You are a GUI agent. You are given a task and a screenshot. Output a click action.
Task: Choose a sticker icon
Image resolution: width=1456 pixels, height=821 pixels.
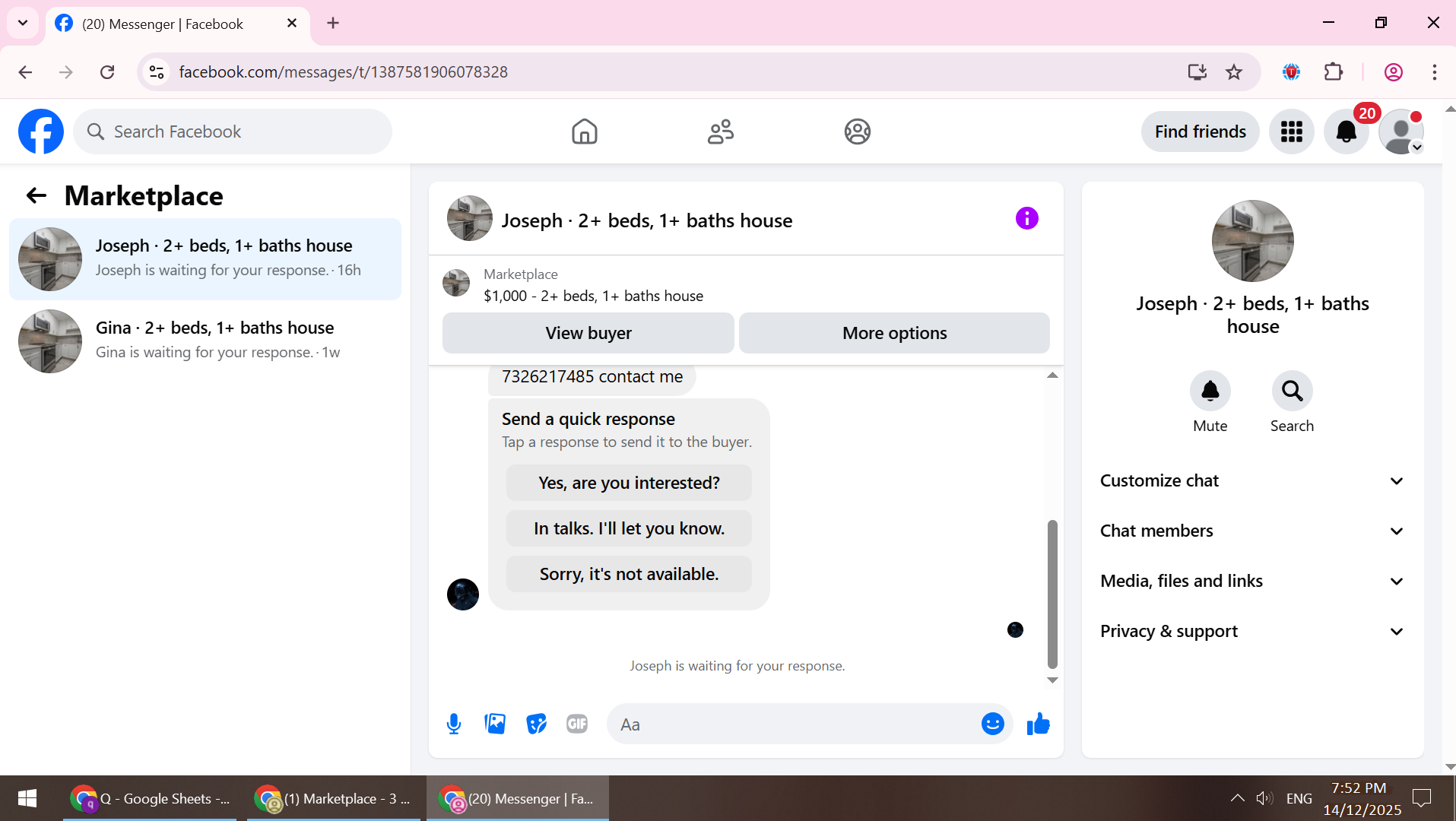(536, 724)
